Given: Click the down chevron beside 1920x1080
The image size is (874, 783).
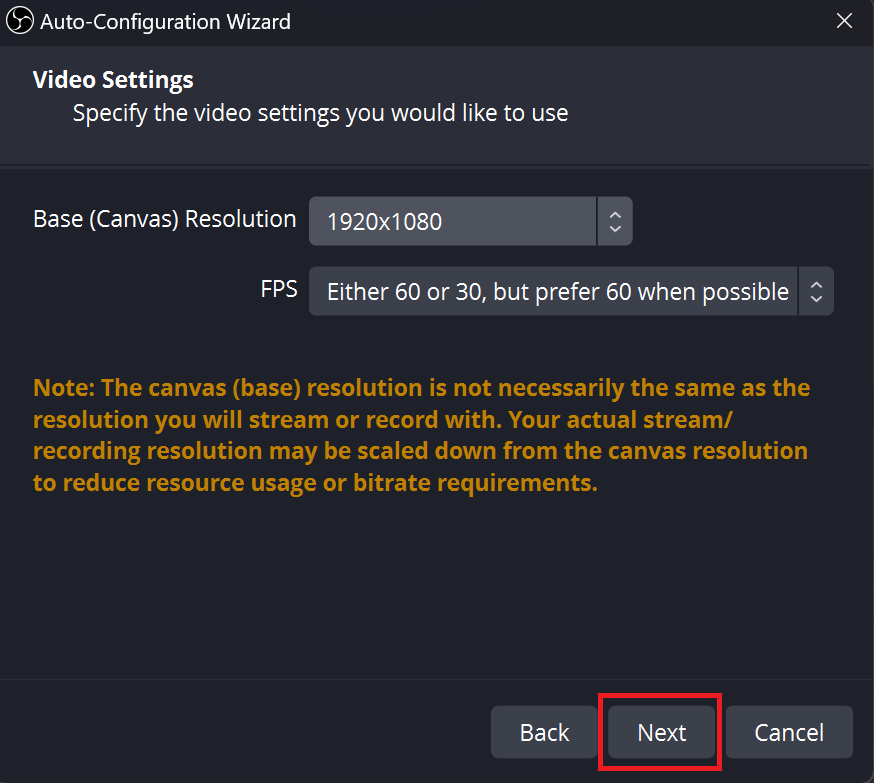Looking at the screenshot, I should [615, 229].
